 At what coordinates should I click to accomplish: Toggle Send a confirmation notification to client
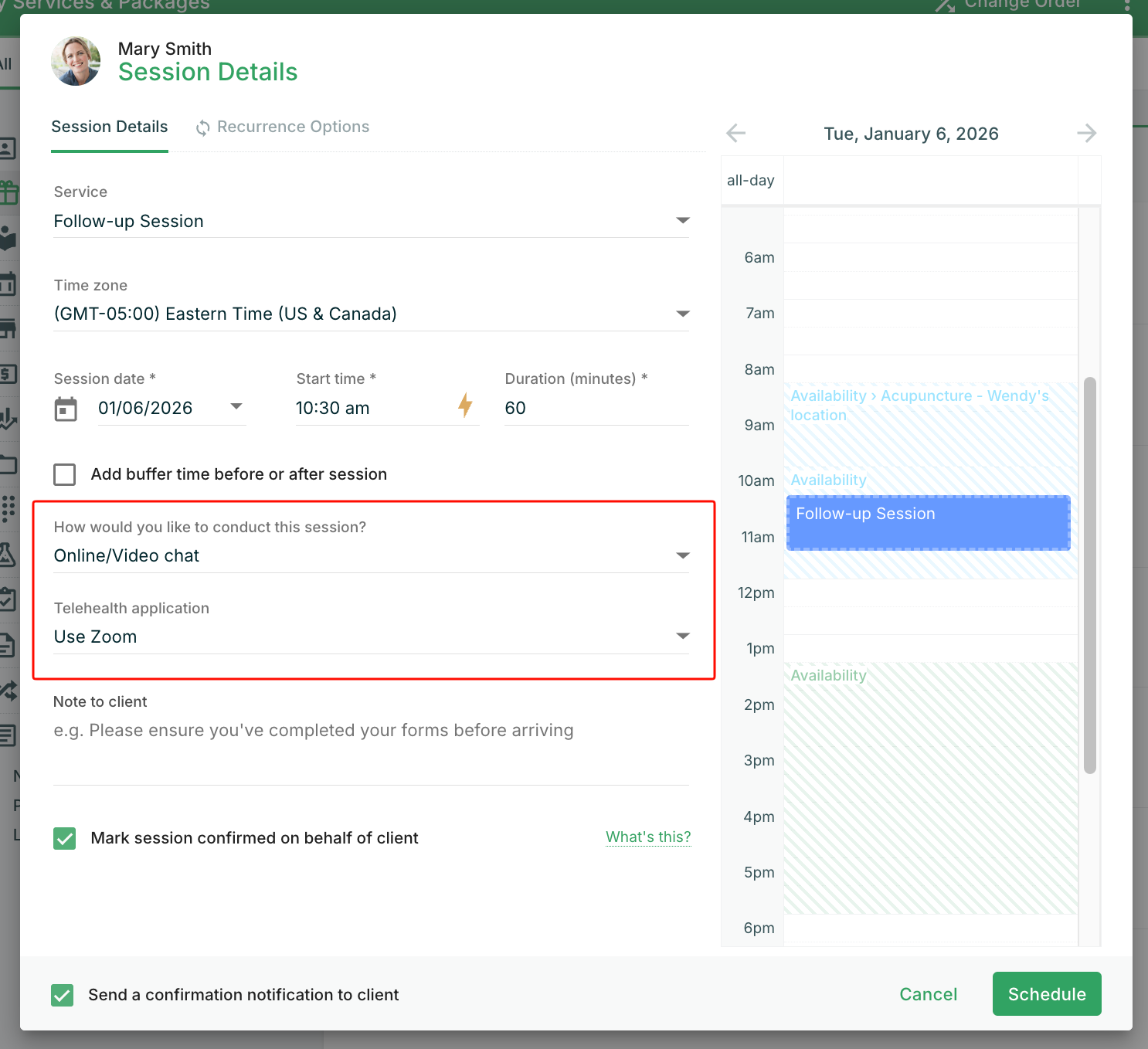pos(63,995)
